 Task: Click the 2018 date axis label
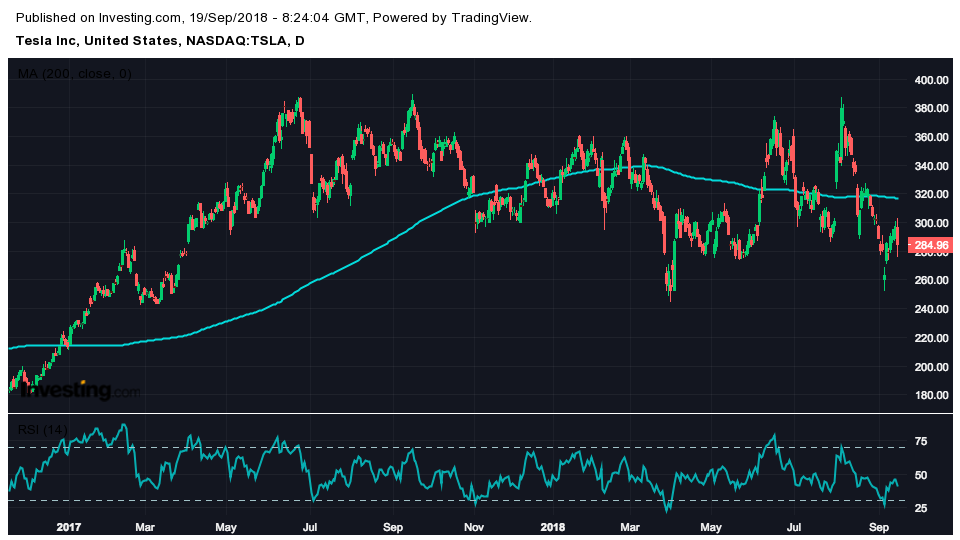[x=553, y=527]
